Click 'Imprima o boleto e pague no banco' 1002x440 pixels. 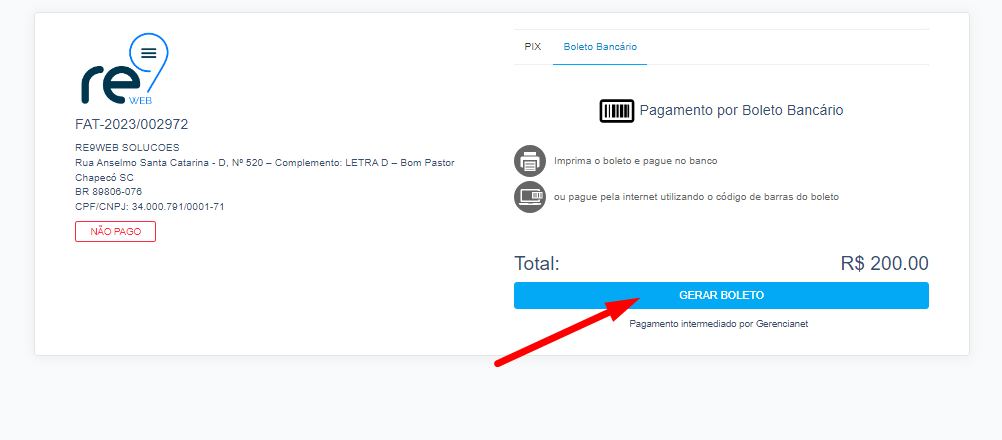(636, 161)
